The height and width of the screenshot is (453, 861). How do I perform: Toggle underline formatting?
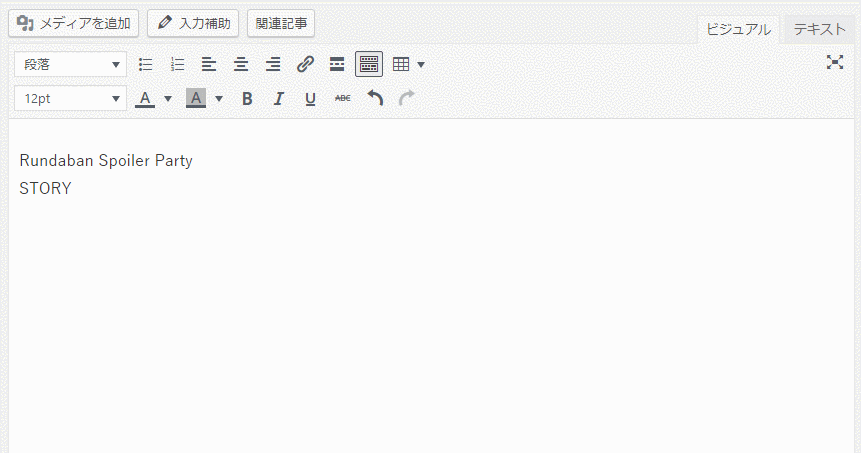pos(310,98)
